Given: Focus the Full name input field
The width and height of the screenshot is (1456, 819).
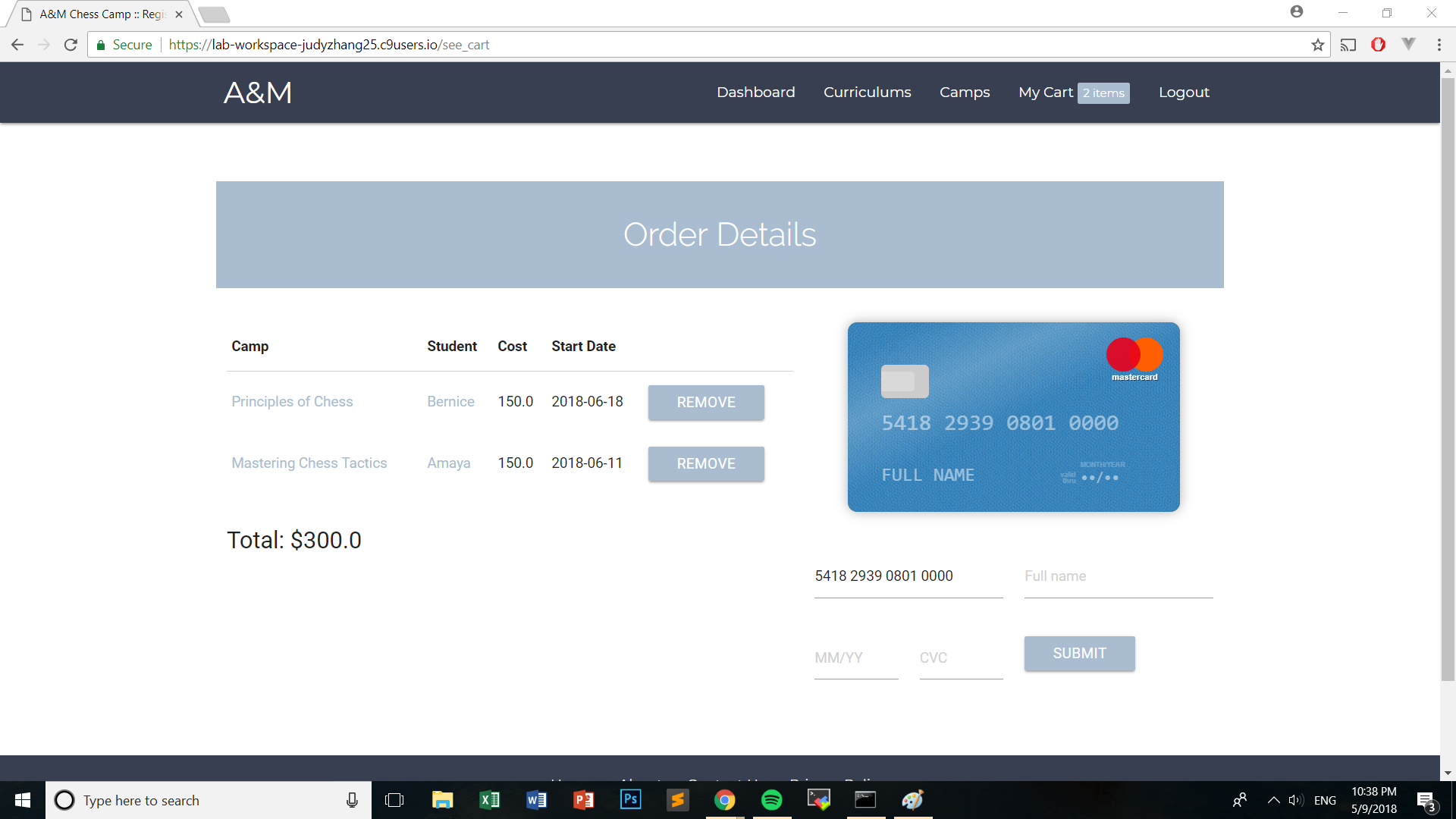Looking at the screenshot, I should [1118, 576].
